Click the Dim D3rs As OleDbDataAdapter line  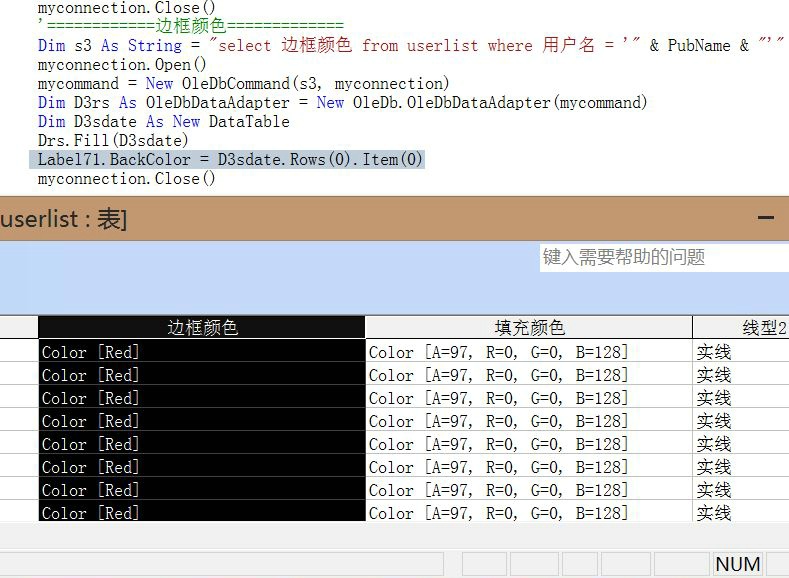click(342, 103)
